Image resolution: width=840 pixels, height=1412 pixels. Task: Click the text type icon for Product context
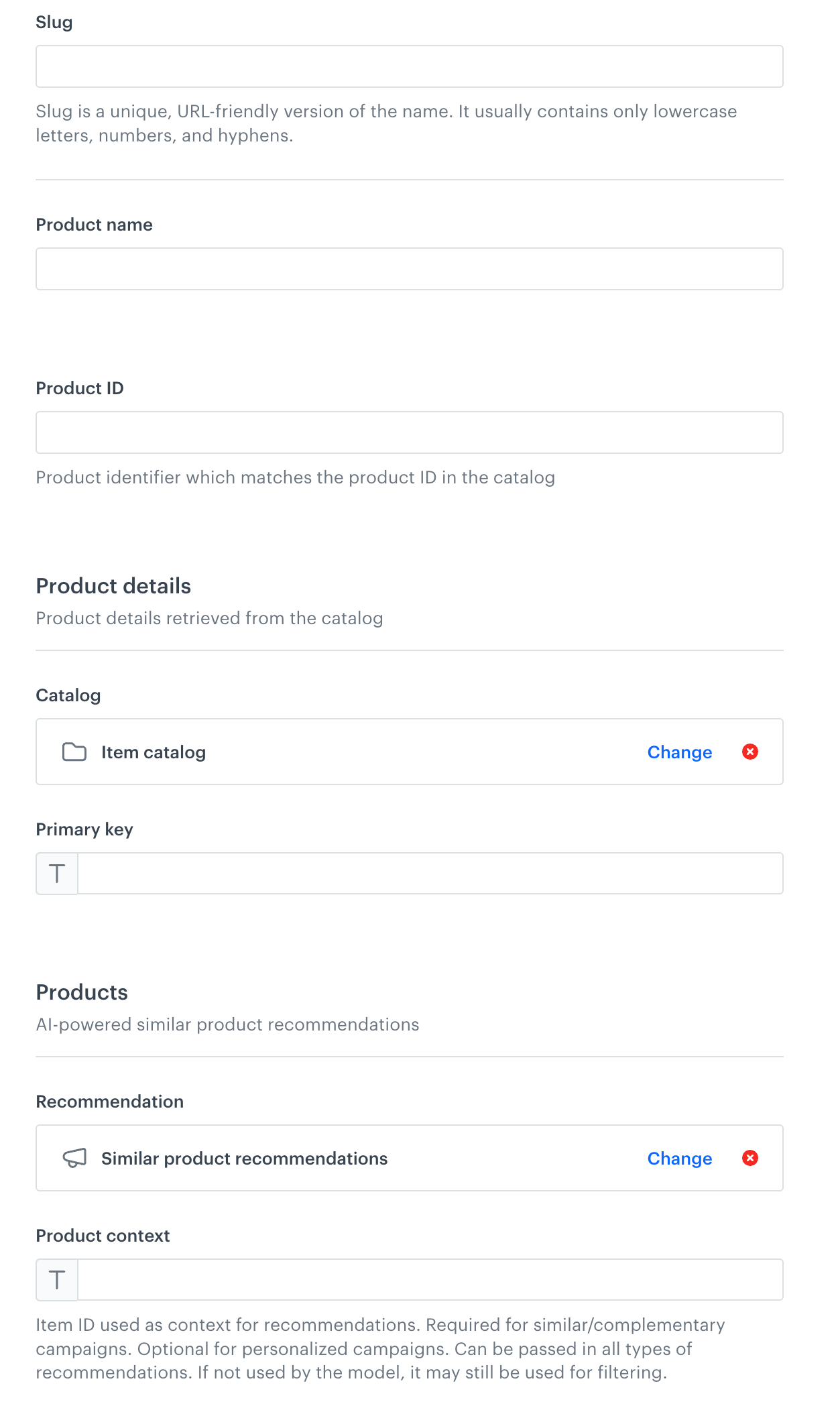(57, 1280)
